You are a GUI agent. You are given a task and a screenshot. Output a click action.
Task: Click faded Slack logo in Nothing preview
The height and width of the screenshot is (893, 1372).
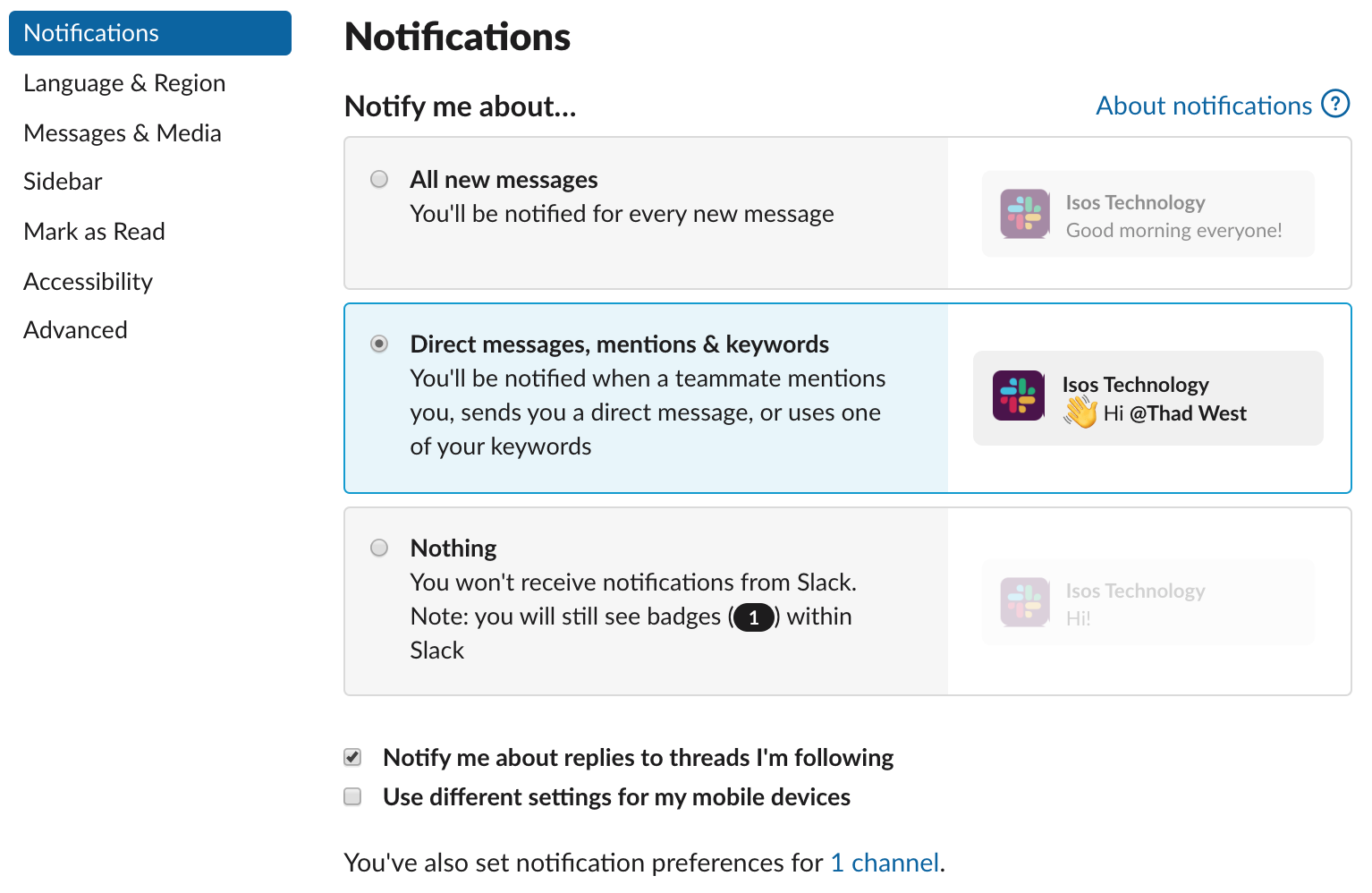(1024, 602)
